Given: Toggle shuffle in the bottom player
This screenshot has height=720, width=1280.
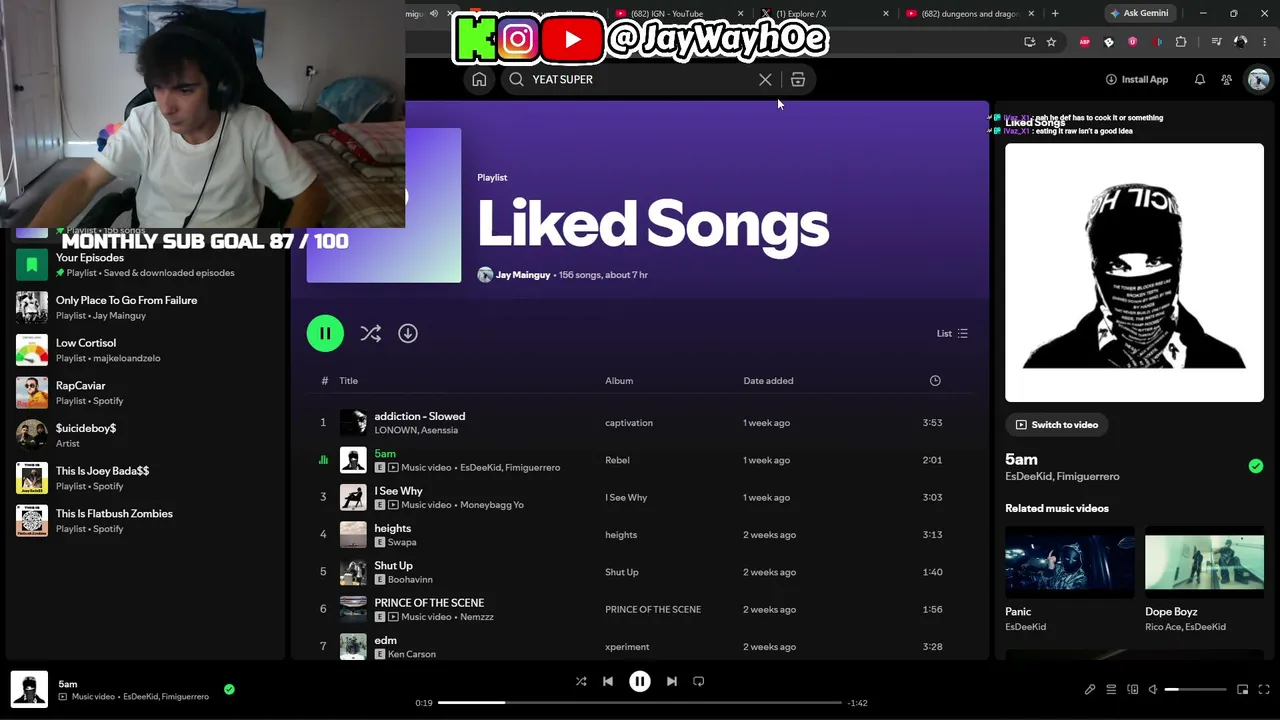Looking at the screenshot, I should pos(581,681).
